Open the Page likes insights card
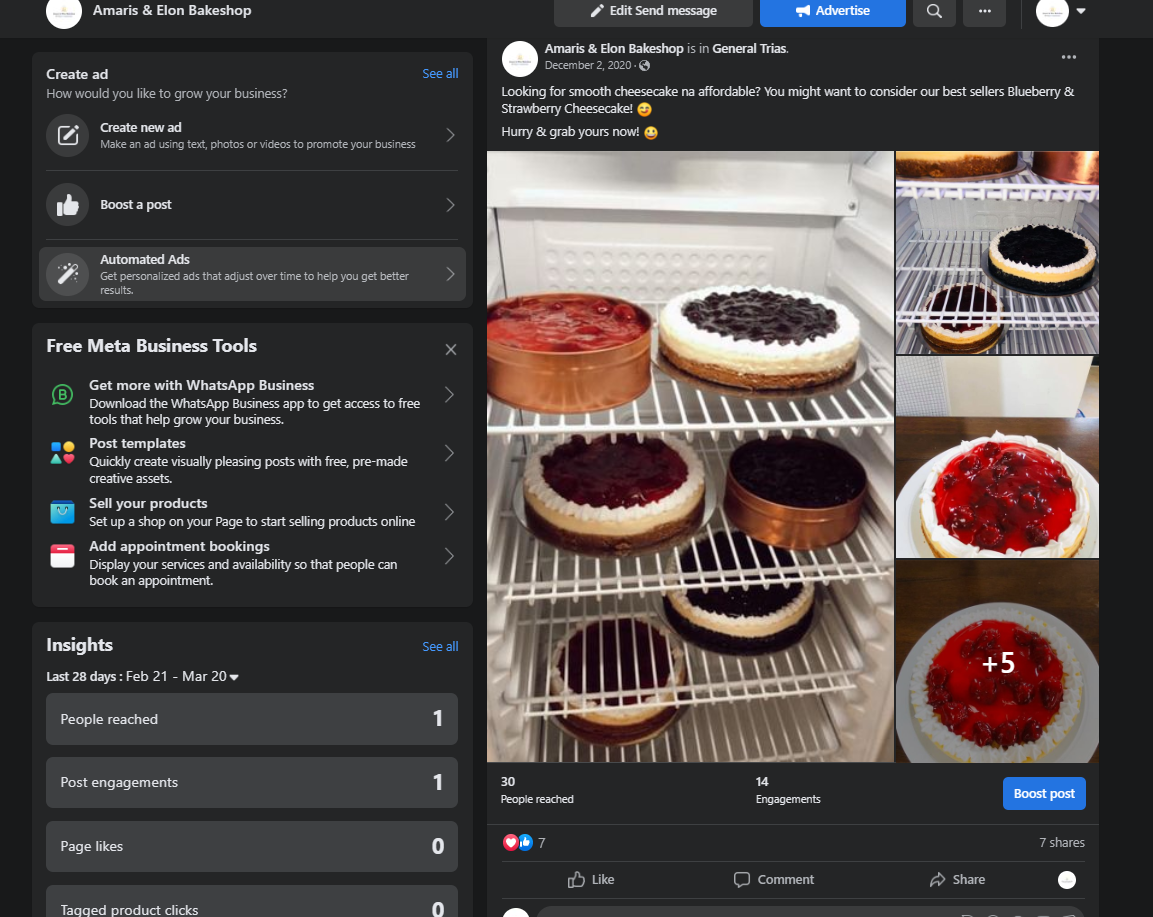Viewport: 1153px width, 917px height. click(251, 846)
